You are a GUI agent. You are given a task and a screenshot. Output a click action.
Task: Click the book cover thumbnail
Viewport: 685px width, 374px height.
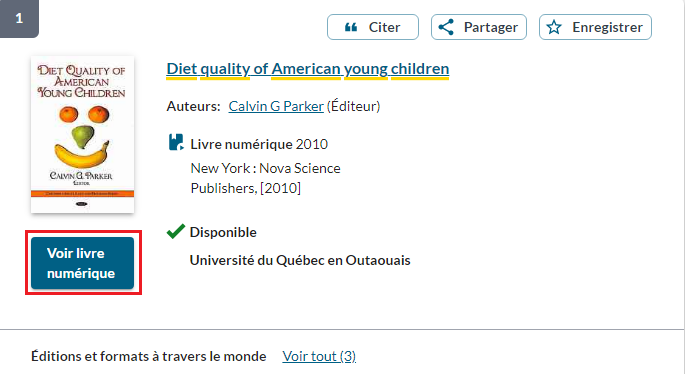click(x=83, y=135)
